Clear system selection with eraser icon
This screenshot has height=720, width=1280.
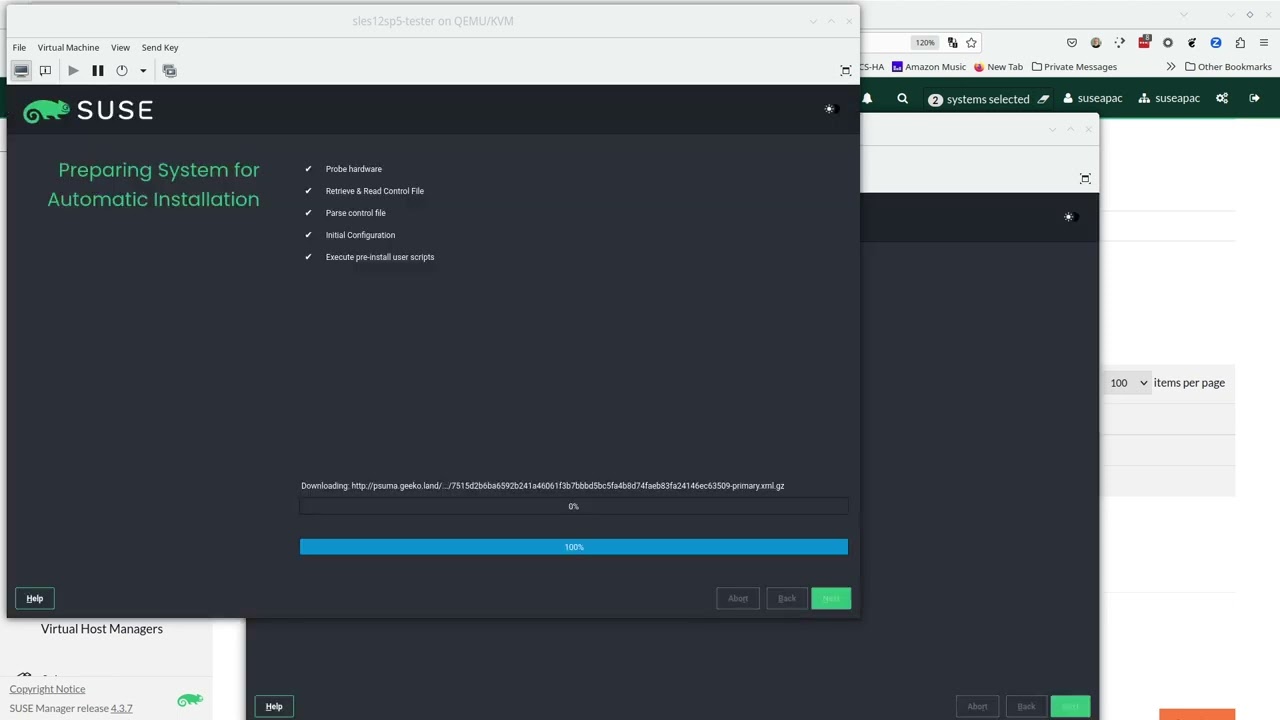(x=1043, y=98)
